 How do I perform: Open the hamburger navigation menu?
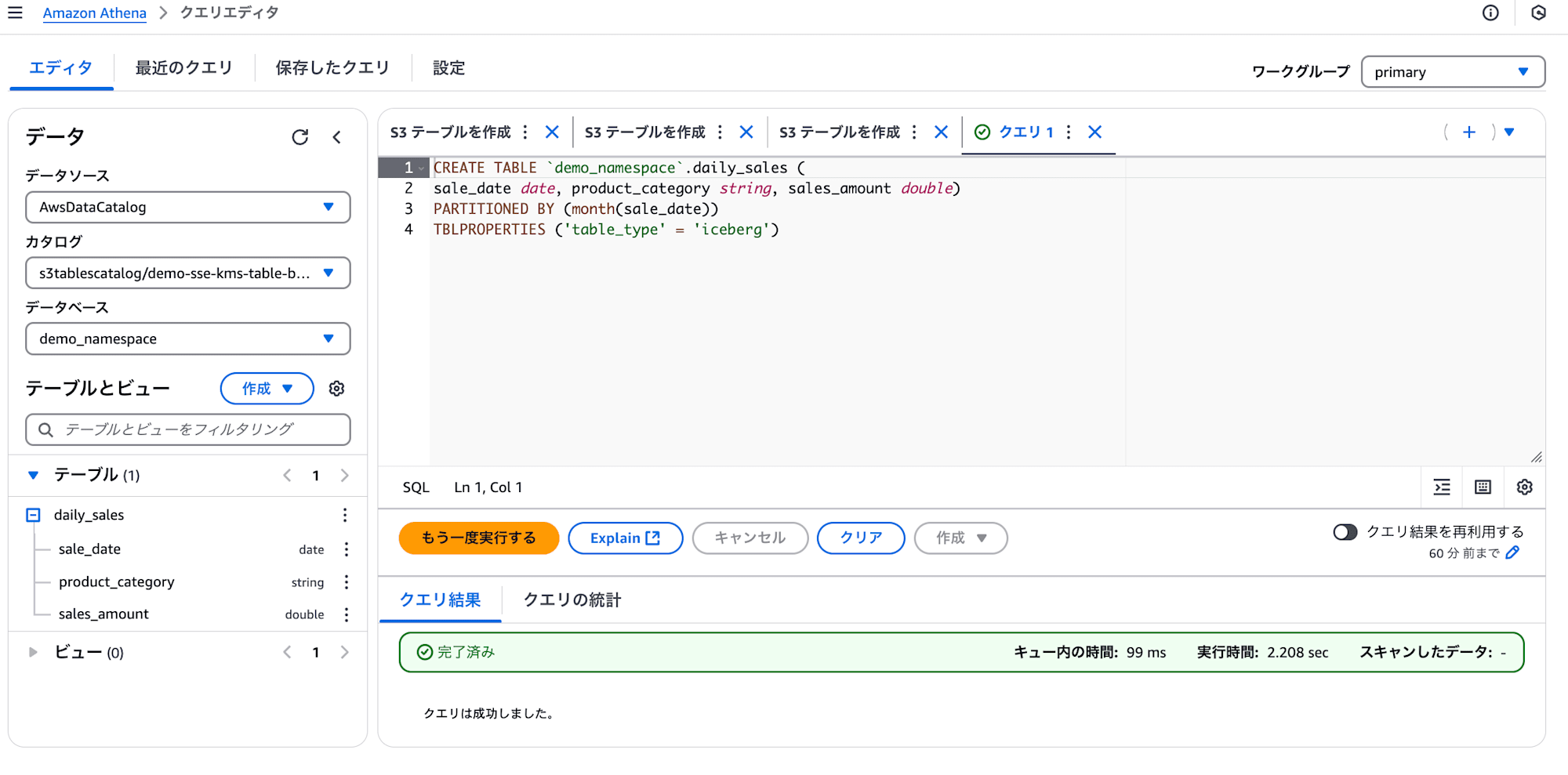(x=15, y=13)
